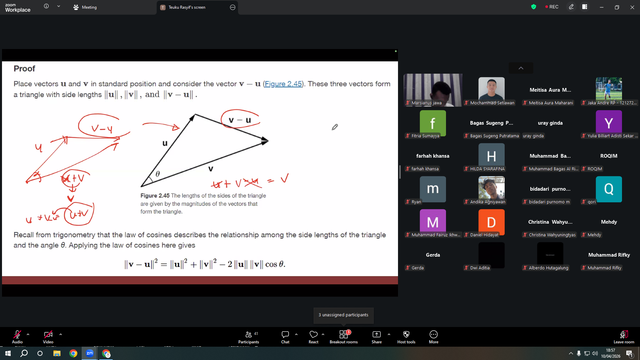
Task: Click the bidadari purnomo participant tile
Action: pyautogui.click(x=550, y=189)
